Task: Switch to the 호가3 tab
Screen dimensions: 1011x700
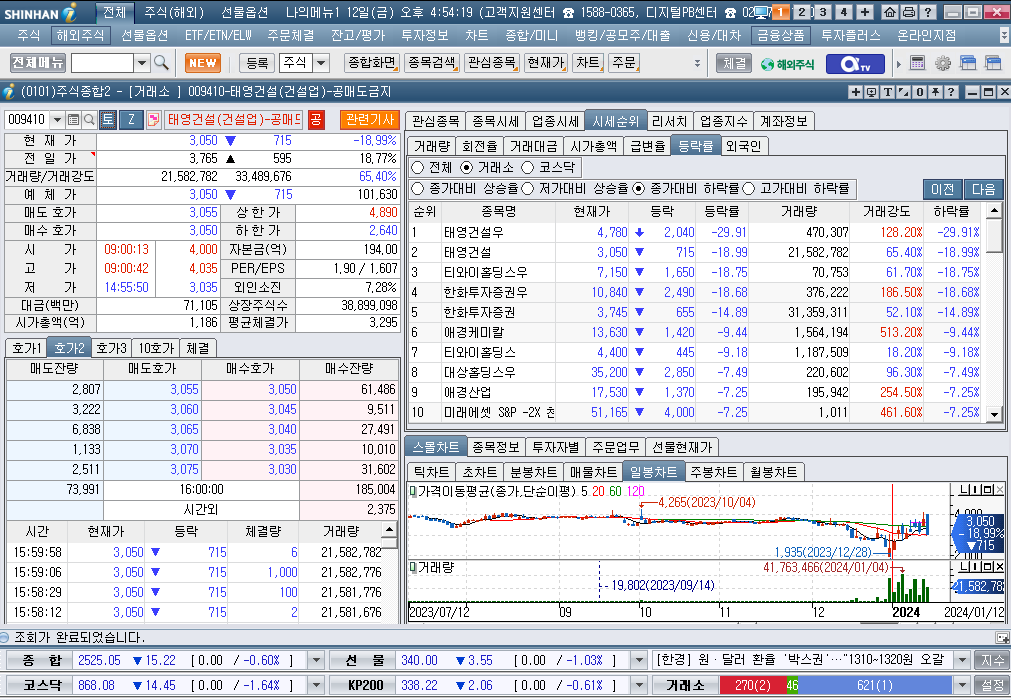Action: (112, 348)
